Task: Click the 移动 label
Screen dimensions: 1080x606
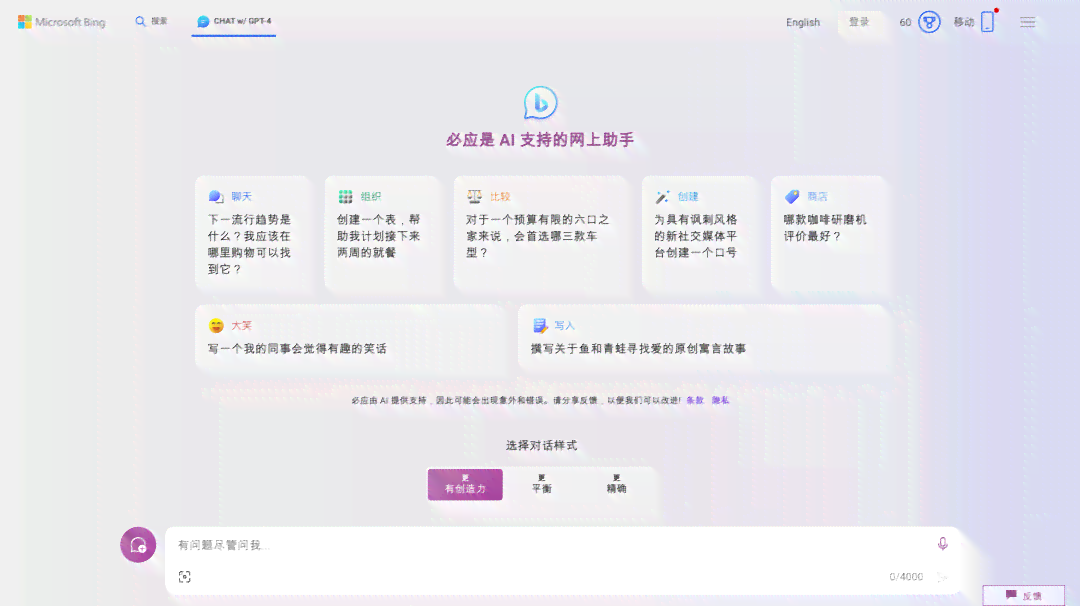Action: tap(964, 22)
